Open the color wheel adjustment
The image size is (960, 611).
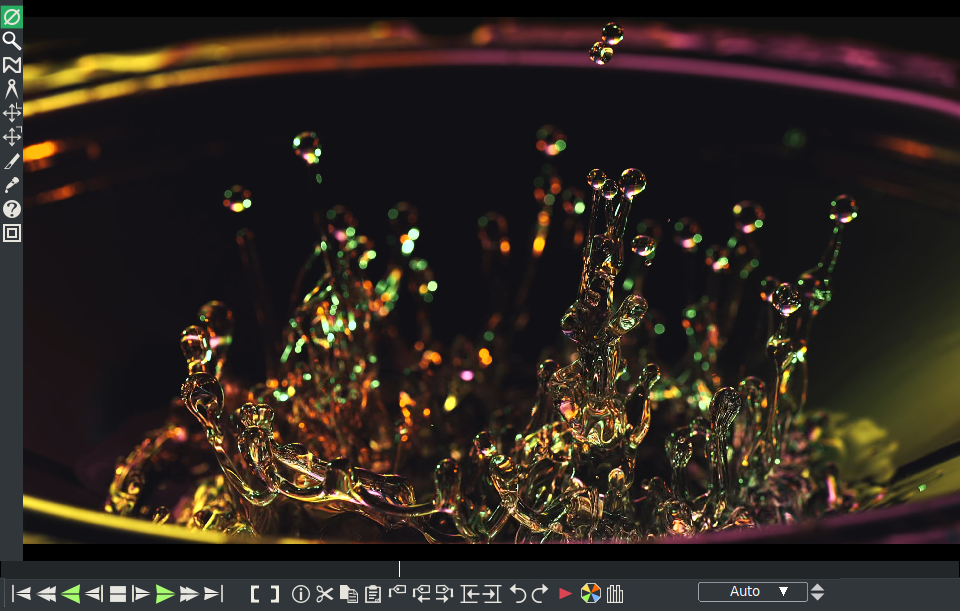[x=590, y=591]
